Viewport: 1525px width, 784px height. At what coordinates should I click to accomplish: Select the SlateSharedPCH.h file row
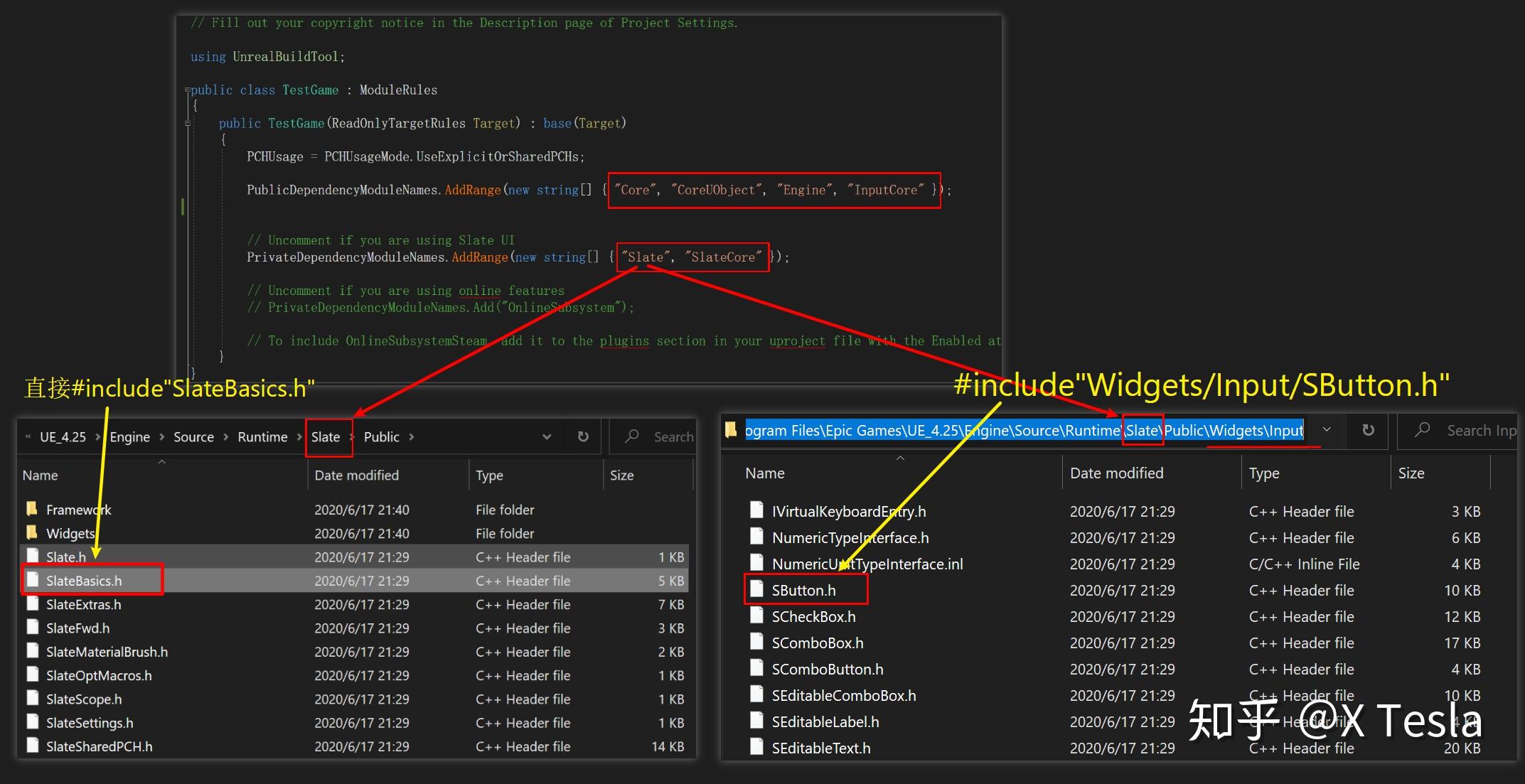coord(100,746)
